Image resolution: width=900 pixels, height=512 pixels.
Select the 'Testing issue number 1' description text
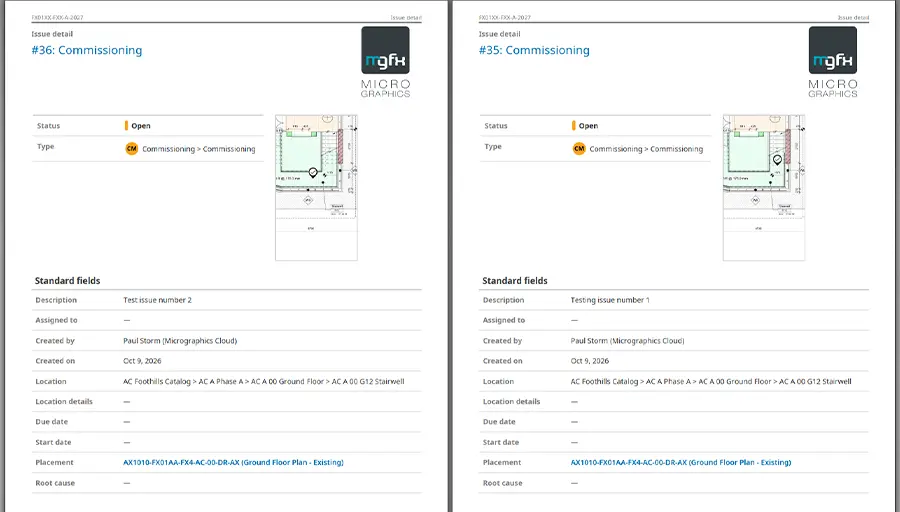tap(610, 300)
